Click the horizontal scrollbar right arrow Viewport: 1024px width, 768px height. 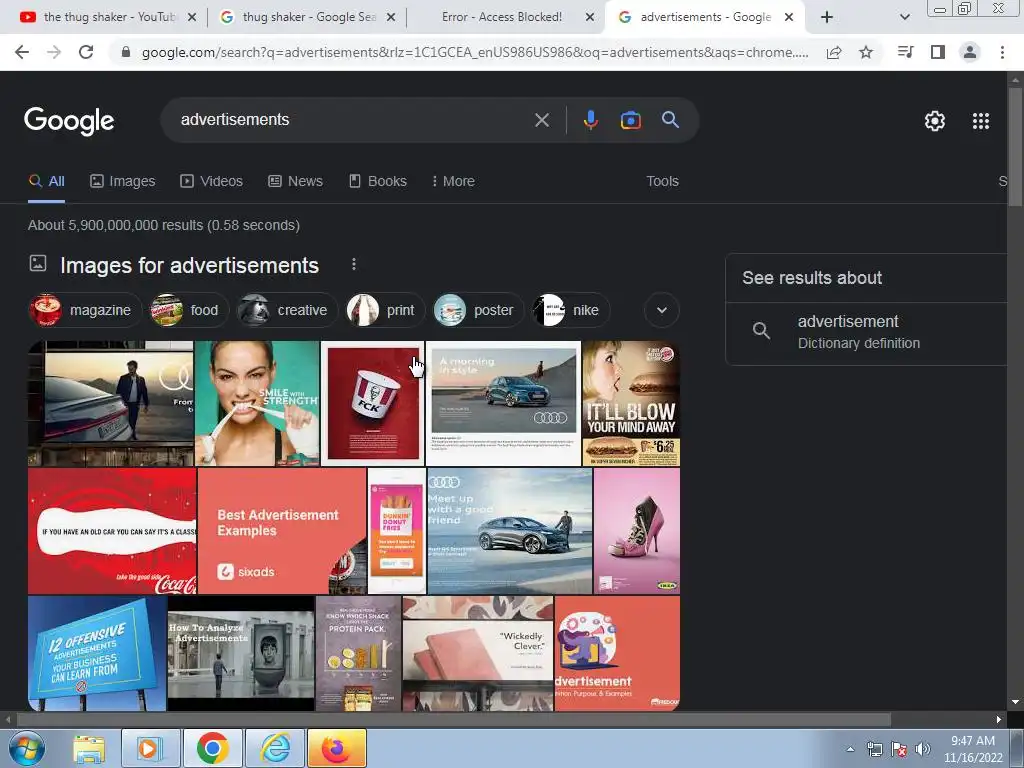click(x=999, y=720)
